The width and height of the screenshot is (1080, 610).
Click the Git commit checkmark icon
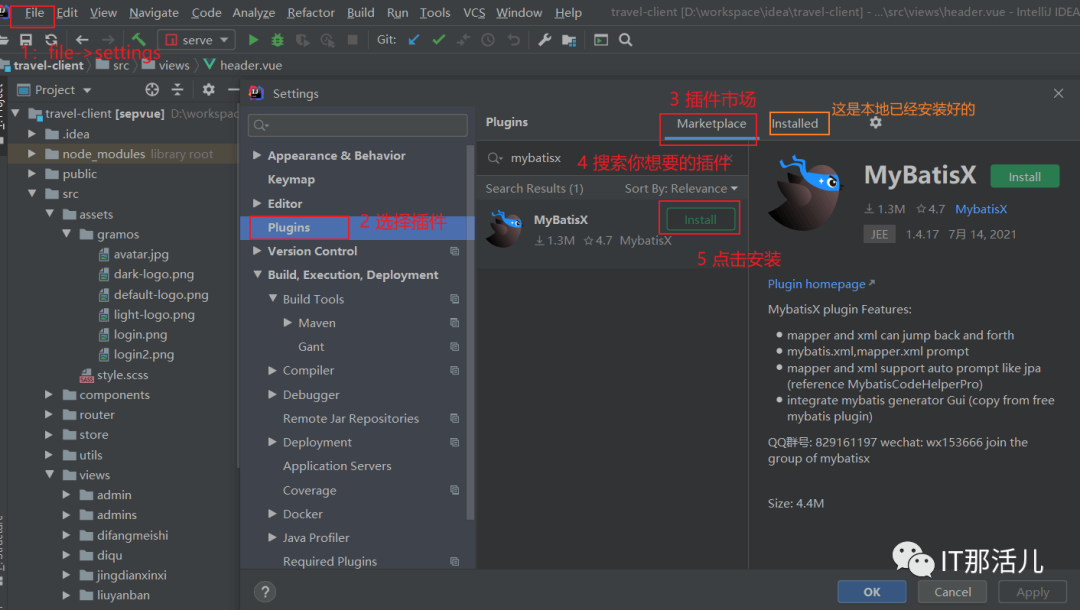438,40
